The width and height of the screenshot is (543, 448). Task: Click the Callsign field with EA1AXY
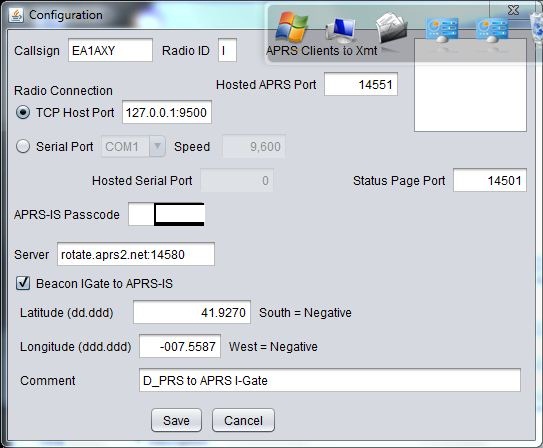[110, 50]
